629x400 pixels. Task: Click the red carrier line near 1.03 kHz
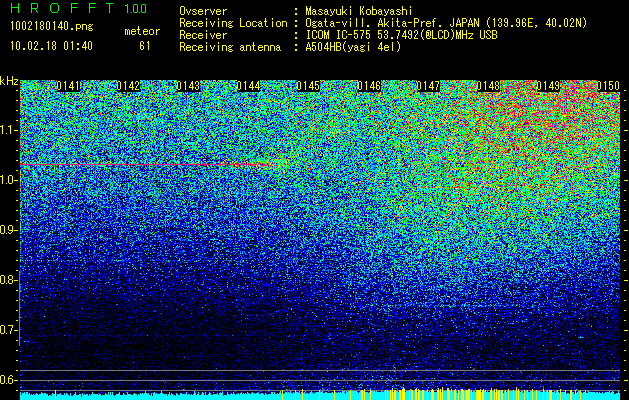click(x=144, y=164)
